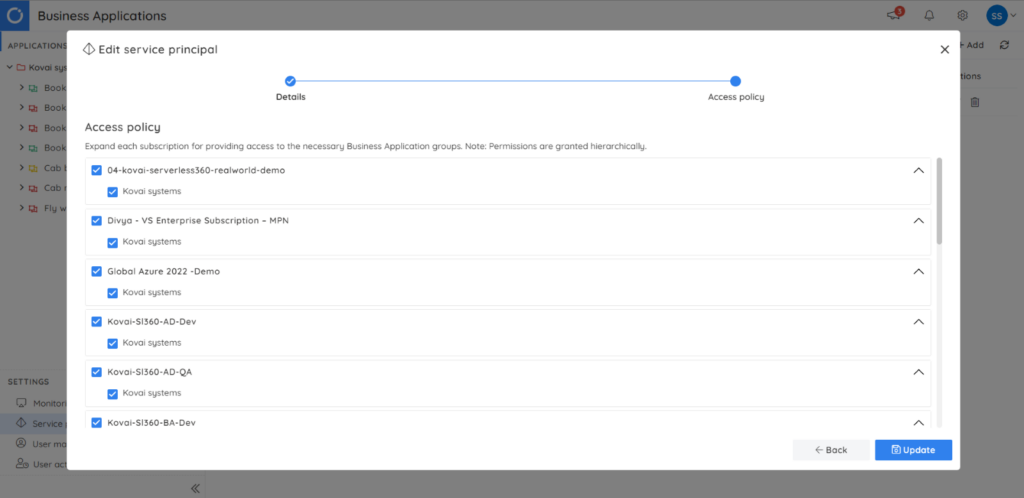Click the Update button

pyautogui.click(x=913, y=450)
